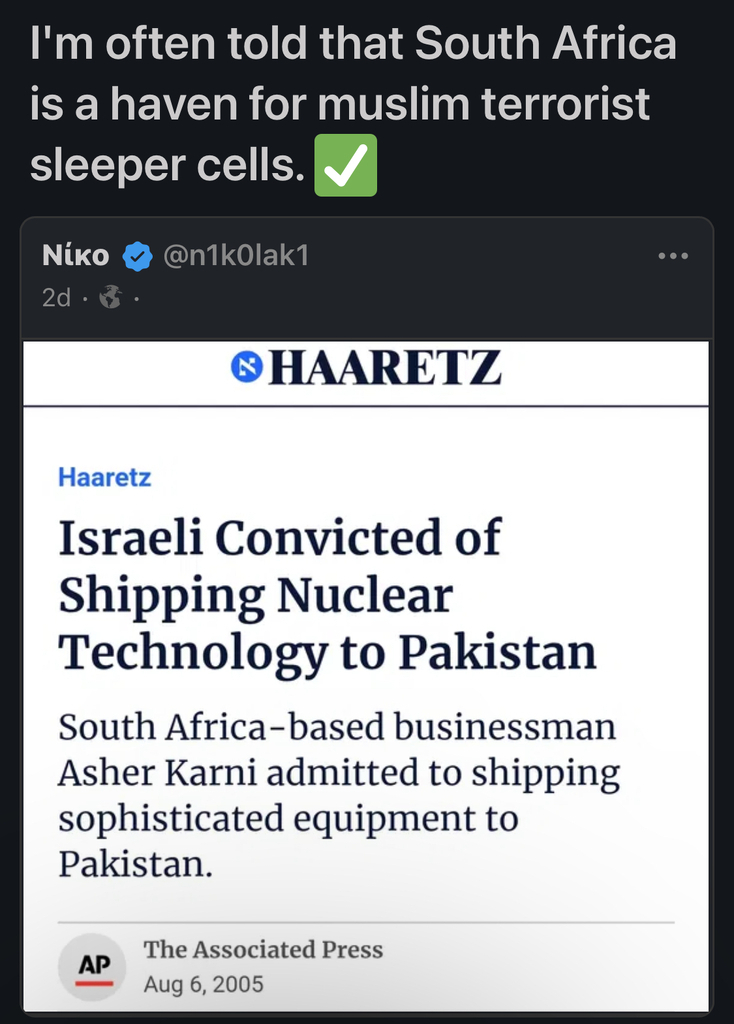The width and height of the screenshot is (734, 1024).
Task: Click the HAARETZ wordmark
Action: (385, 368)
